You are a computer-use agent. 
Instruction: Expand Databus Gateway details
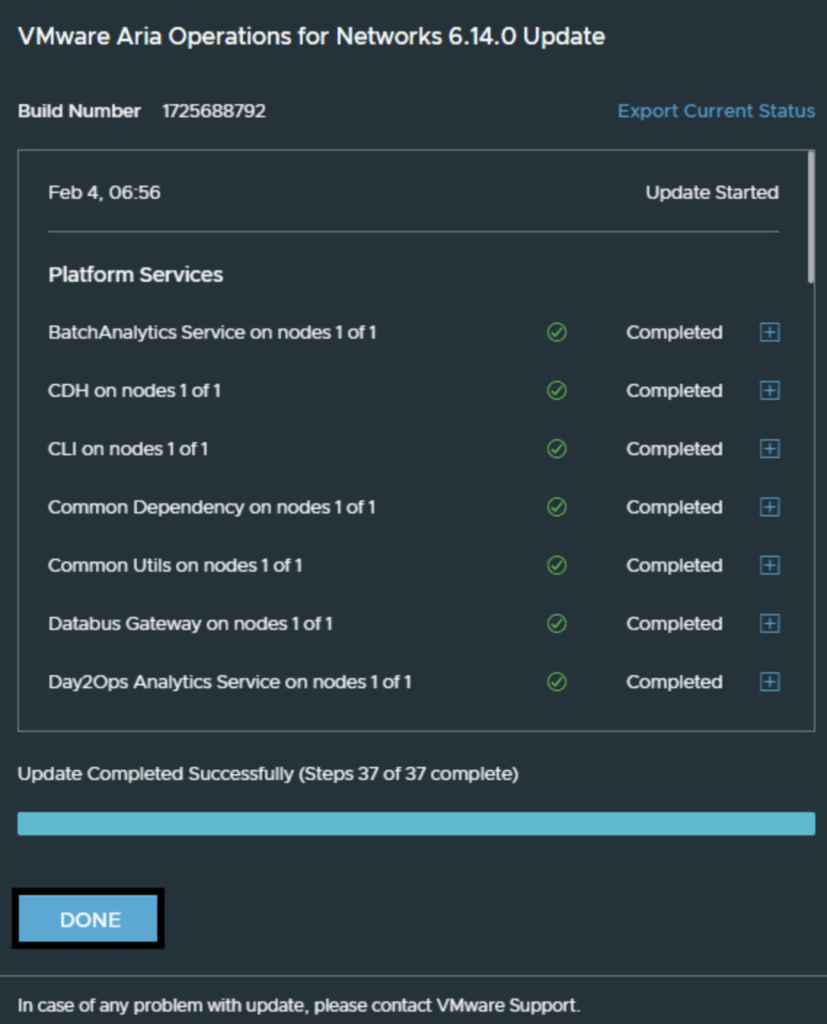coord(769,624)
